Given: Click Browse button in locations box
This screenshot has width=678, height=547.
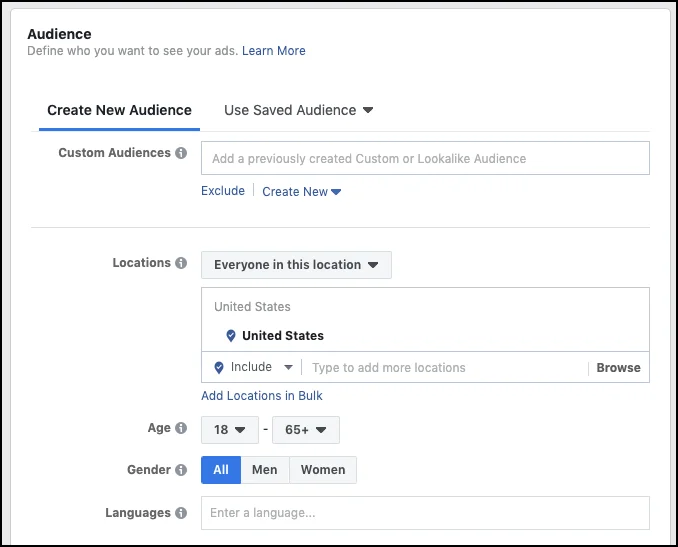Looking at the screenshot, I should click(618, 368).
